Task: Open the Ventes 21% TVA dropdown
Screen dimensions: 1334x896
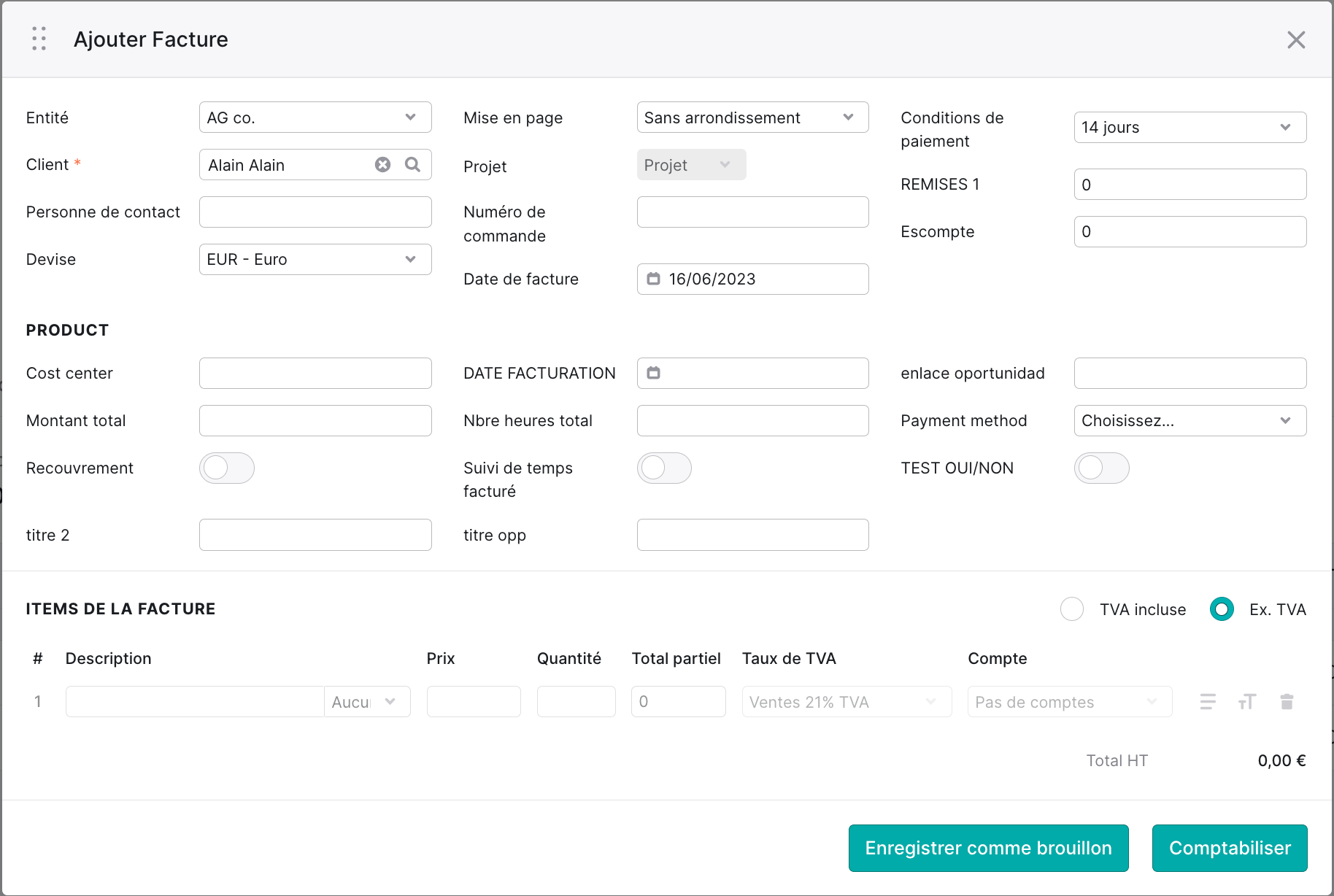Action: (x=847, y=702)
